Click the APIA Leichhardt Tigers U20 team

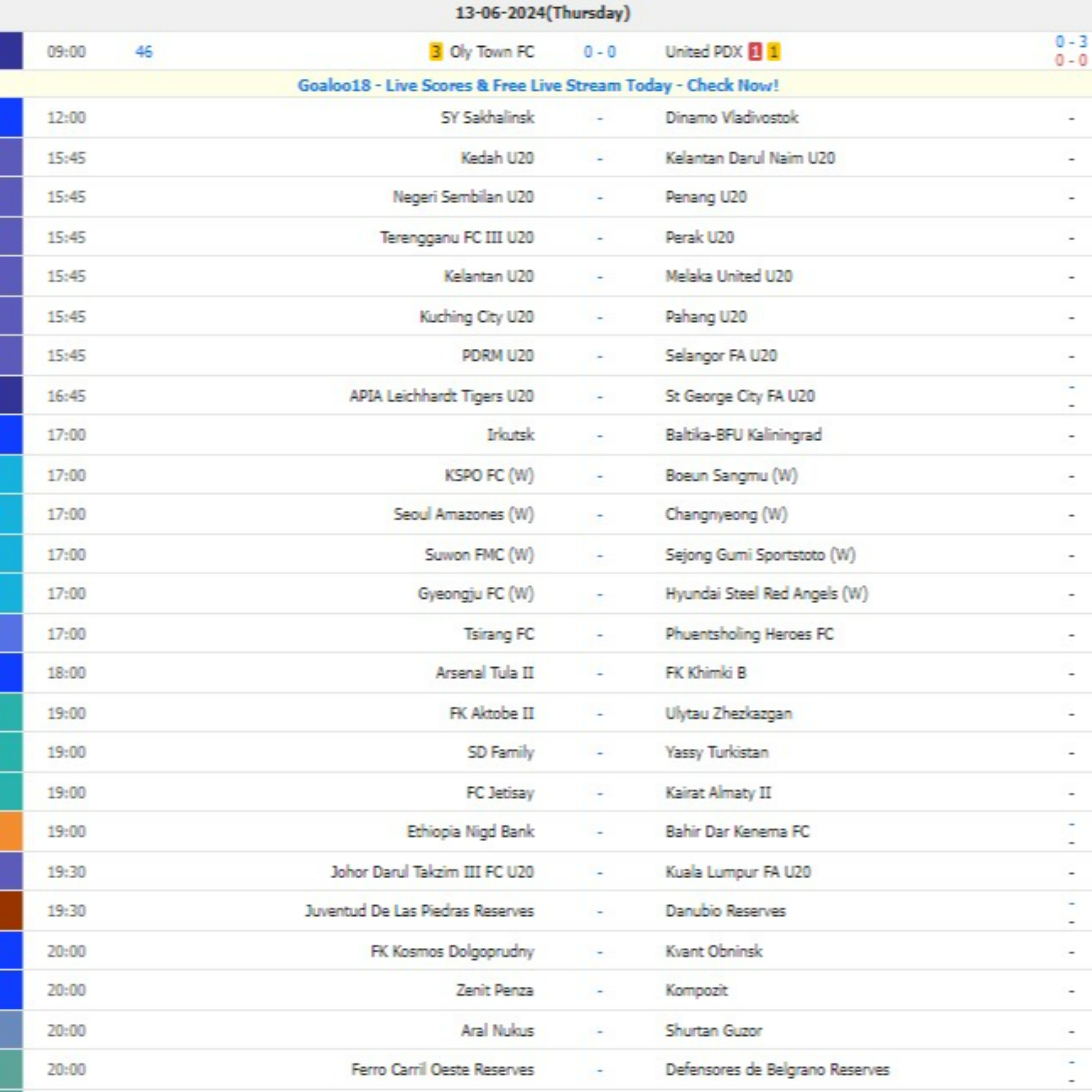(x=442, y=396)
